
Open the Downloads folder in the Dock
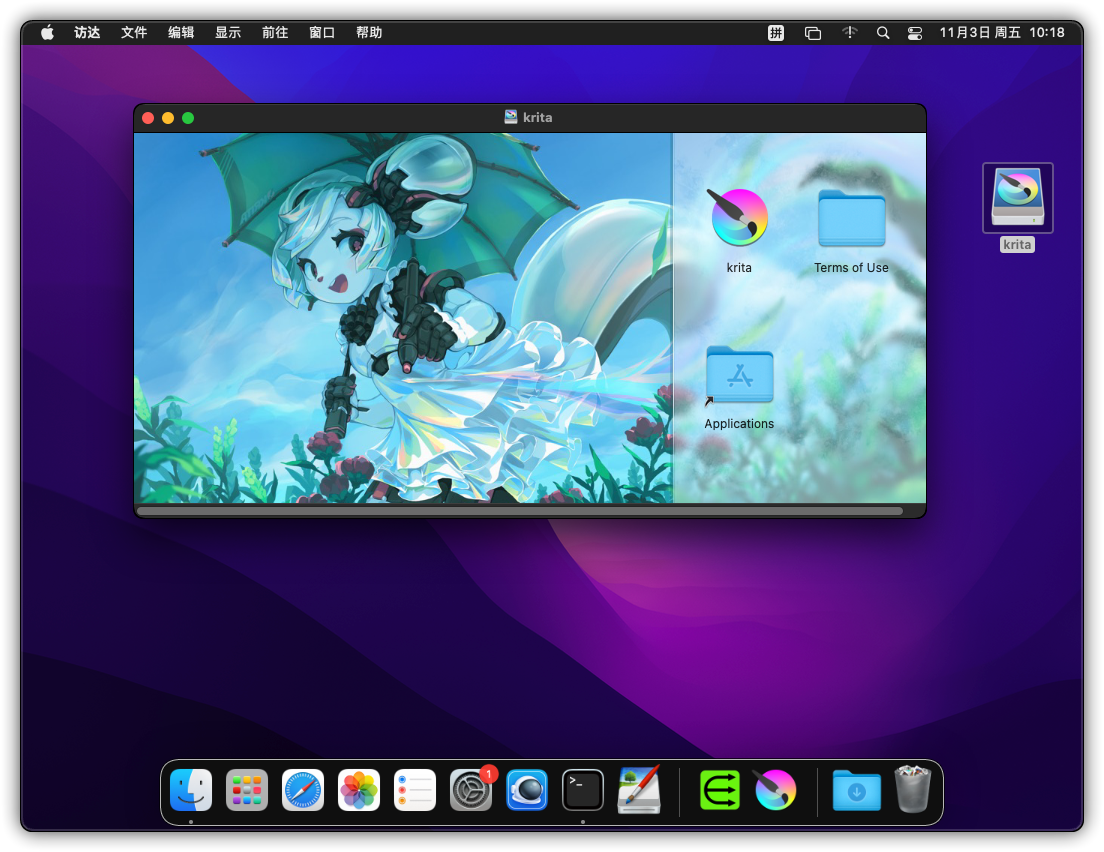856,790
